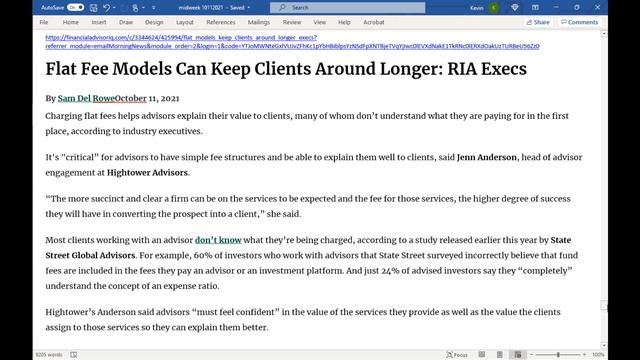
Task: Minimize the Word window
Action: point(556,7)
